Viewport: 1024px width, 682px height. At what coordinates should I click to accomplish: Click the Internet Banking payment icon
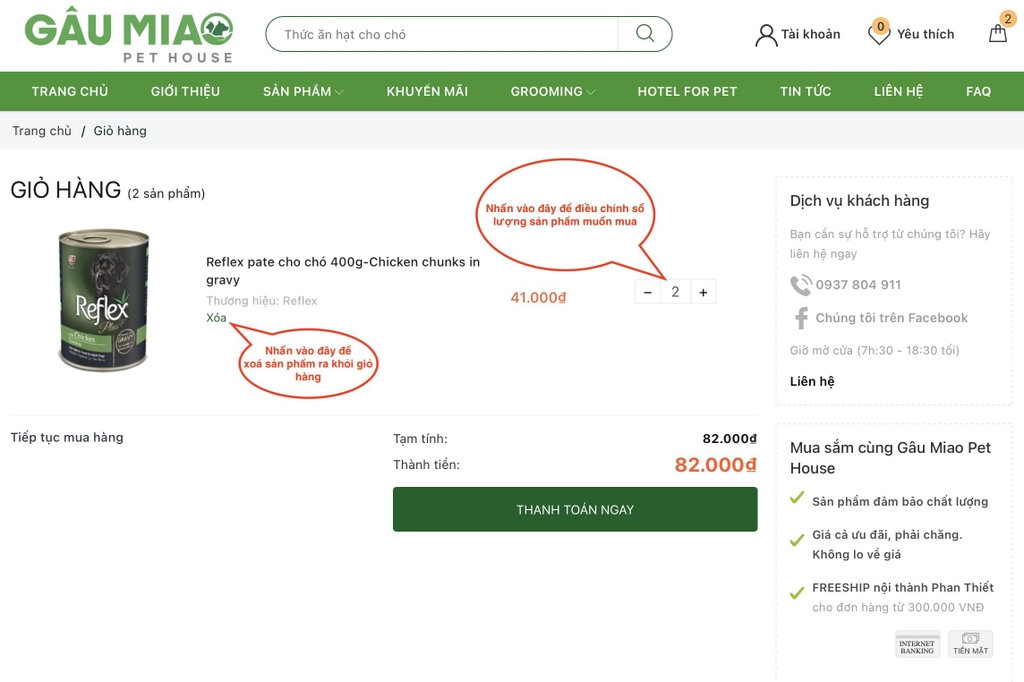917,644
